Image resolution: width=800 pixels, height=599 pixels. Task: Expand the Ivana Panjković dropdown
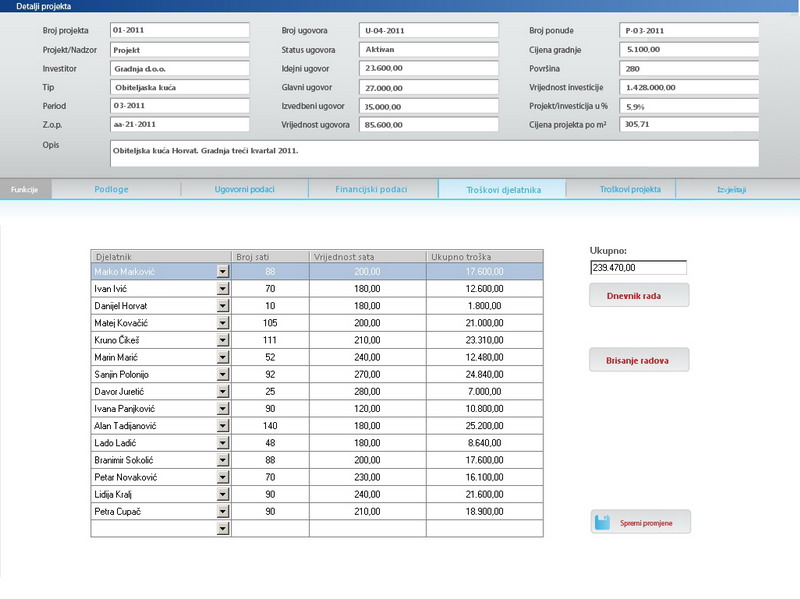[222, 409]
